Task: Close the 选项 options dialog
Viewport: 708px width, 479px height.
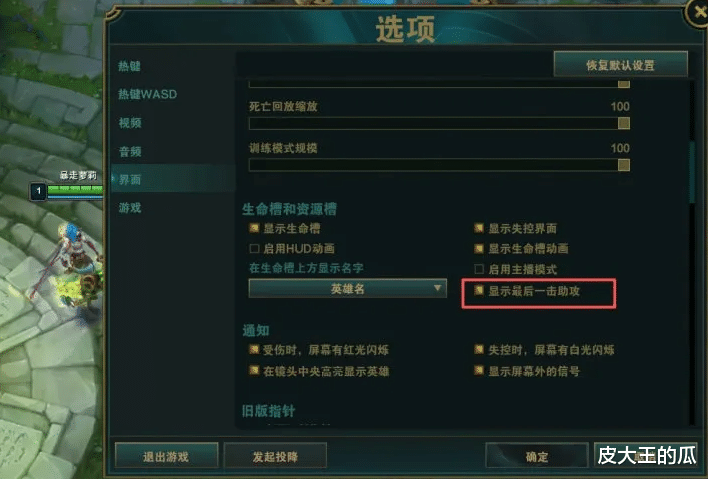Action: (698, 13)
